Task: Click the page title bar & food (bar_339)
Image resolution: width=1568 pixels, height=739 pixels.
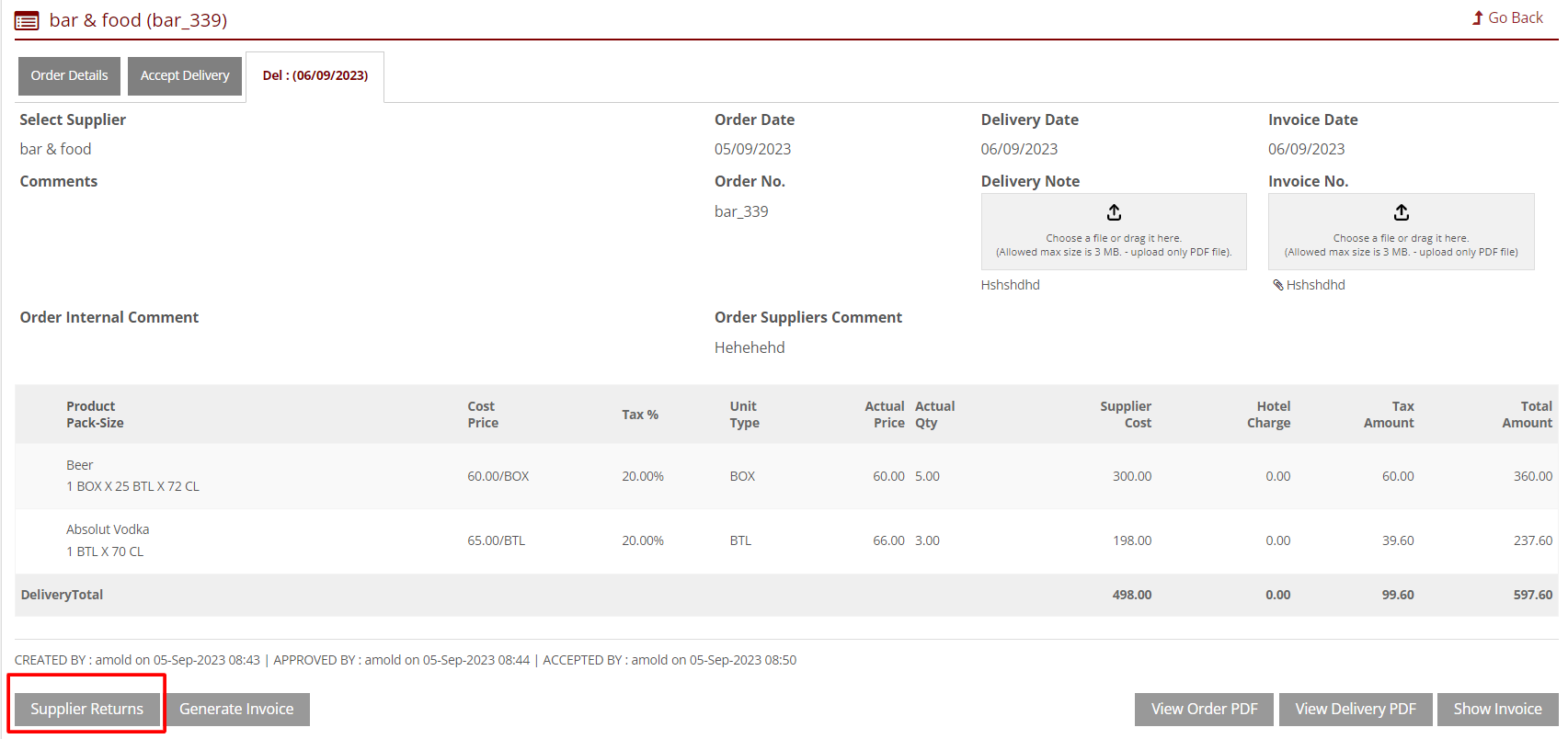Action: coord(138,20)
